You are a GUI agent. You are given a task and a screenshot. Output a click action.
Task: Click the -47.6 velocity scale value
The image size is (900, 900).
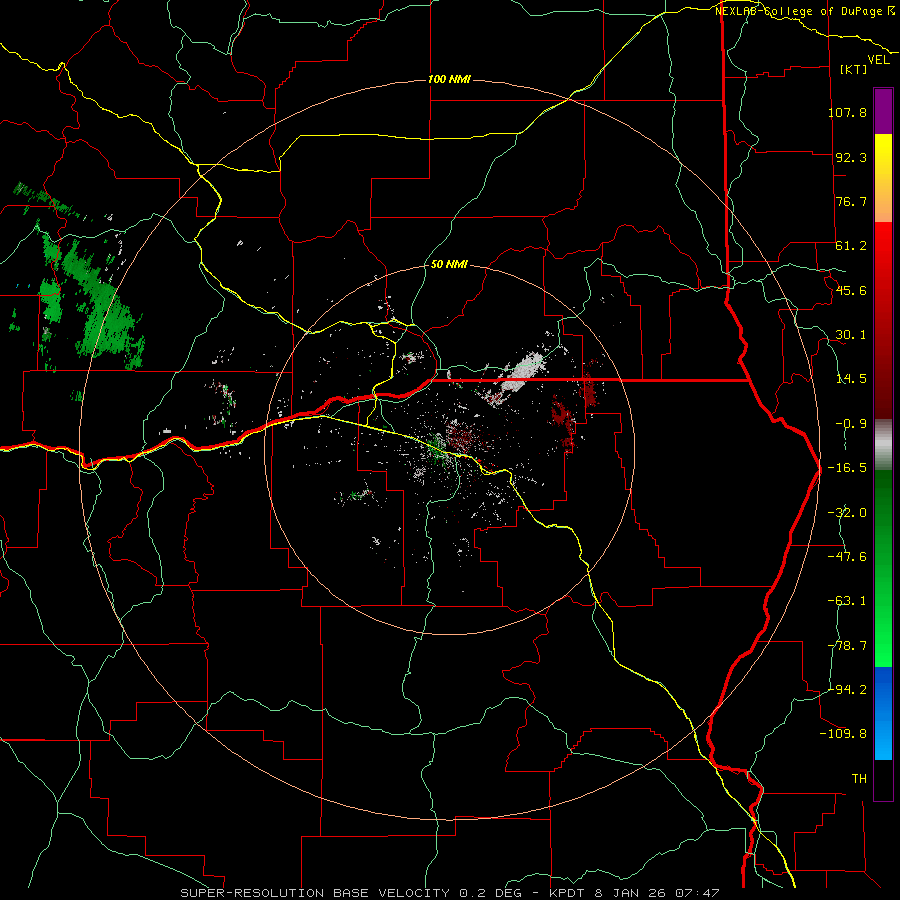[x=847, y=557]
